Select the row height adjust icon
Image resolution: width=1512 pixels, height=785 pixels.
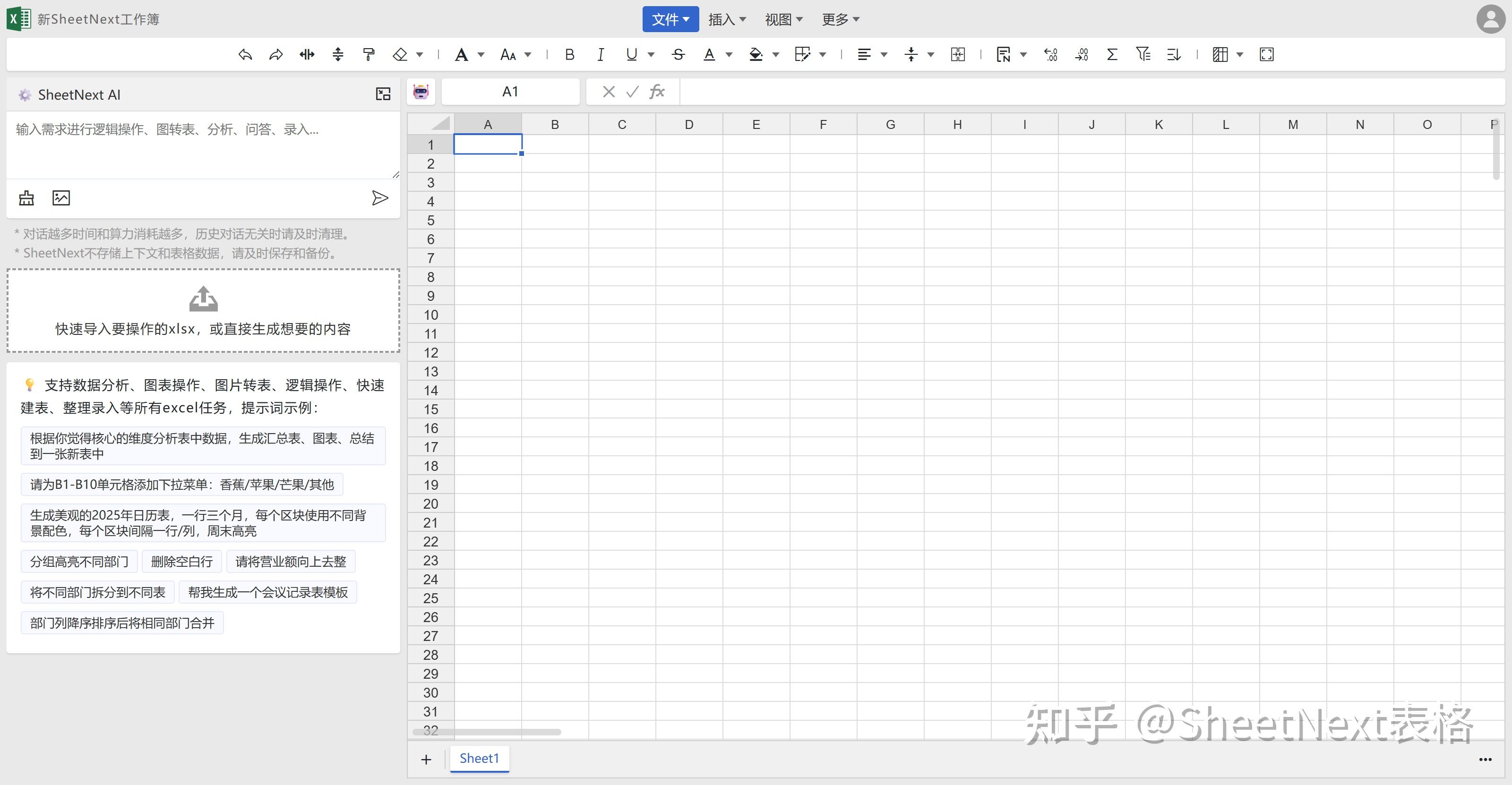click(x=338, y=55)
